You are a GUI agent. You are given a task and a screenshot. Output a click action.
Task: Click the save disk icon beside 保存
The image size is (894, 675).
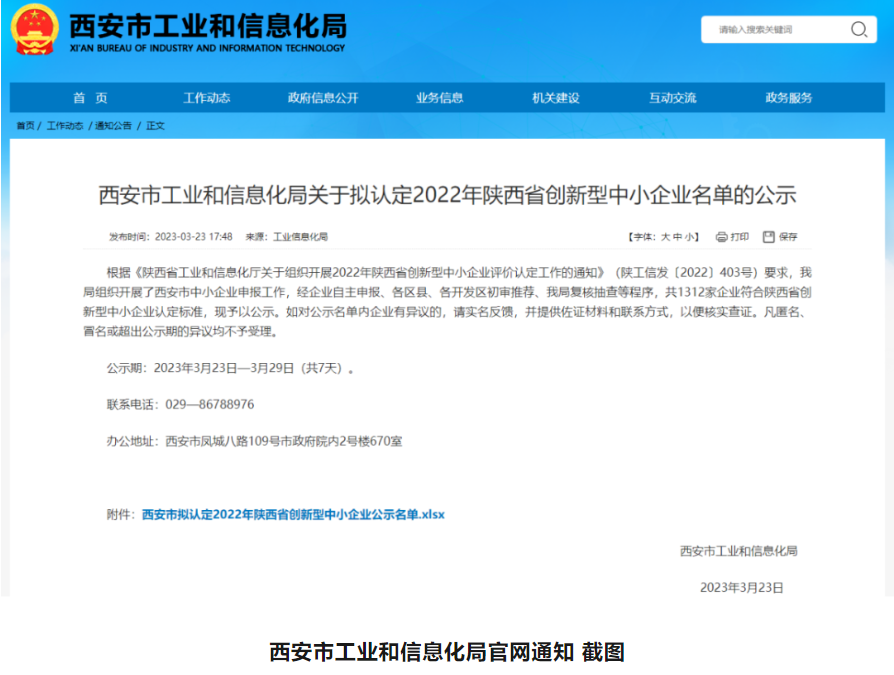[x=768, y=237]
